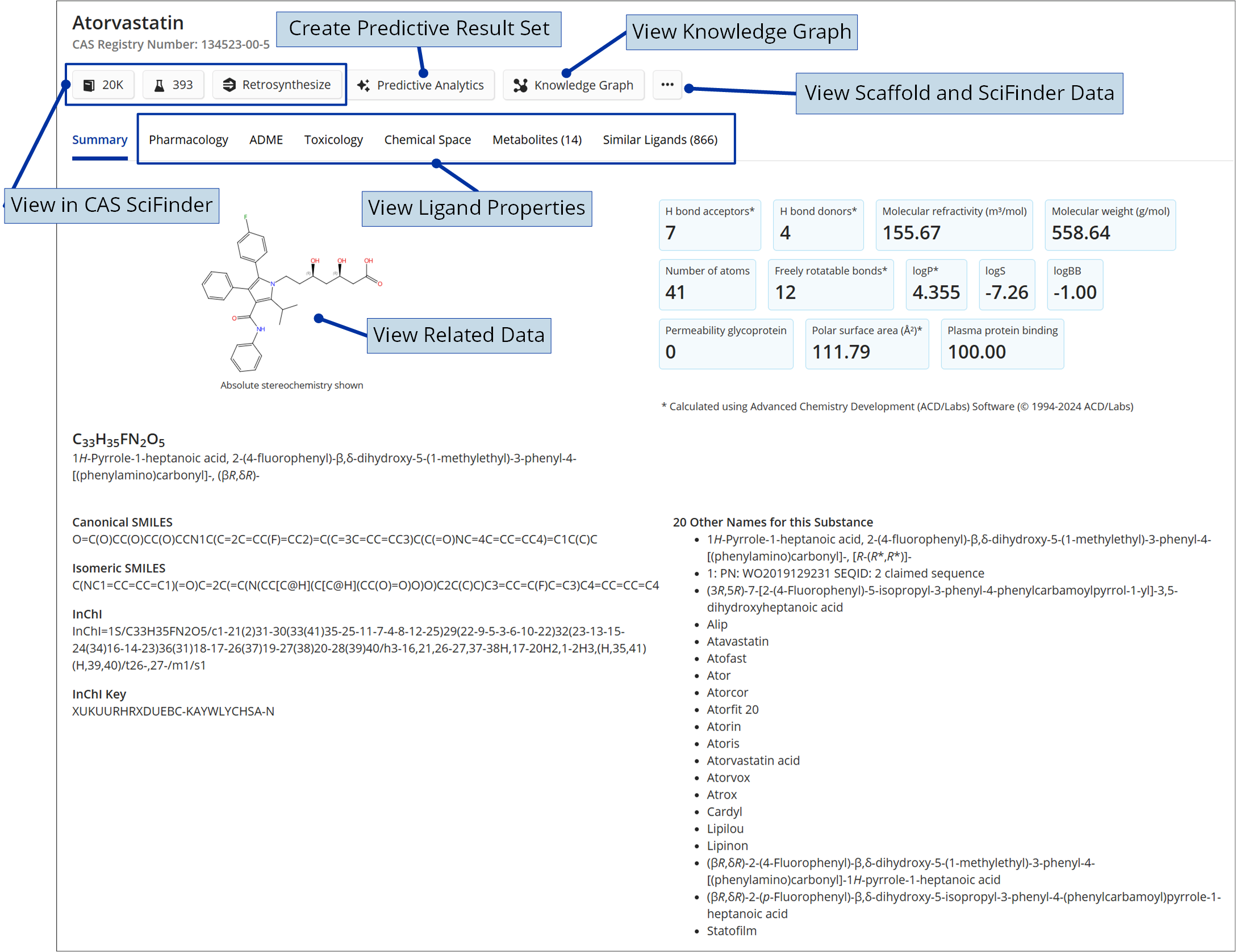Switch to the Pharmacology tab
1236x952 pixels.
188,140
